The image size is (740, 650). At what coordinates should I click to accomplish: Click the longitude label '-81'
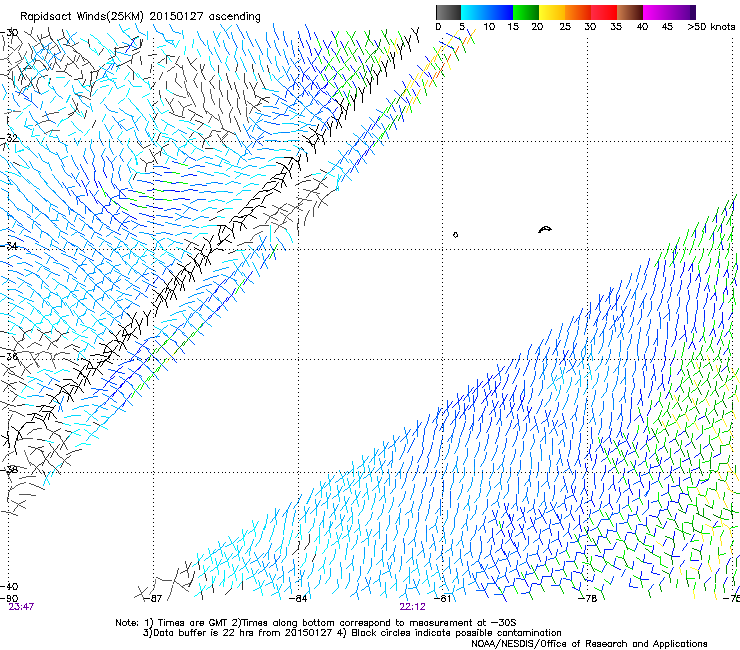(x=443, y=599)
